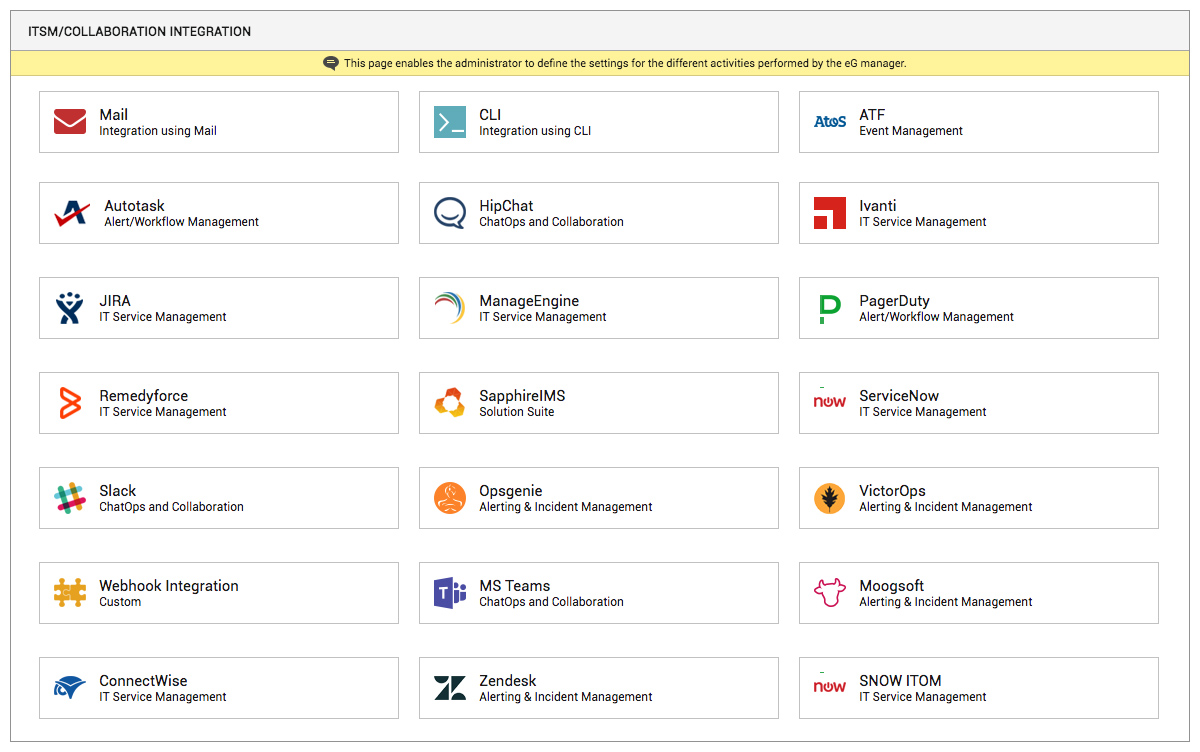
Task: Click 'ChatOps and Collaboration' under Slack
Action: [171, 507]
